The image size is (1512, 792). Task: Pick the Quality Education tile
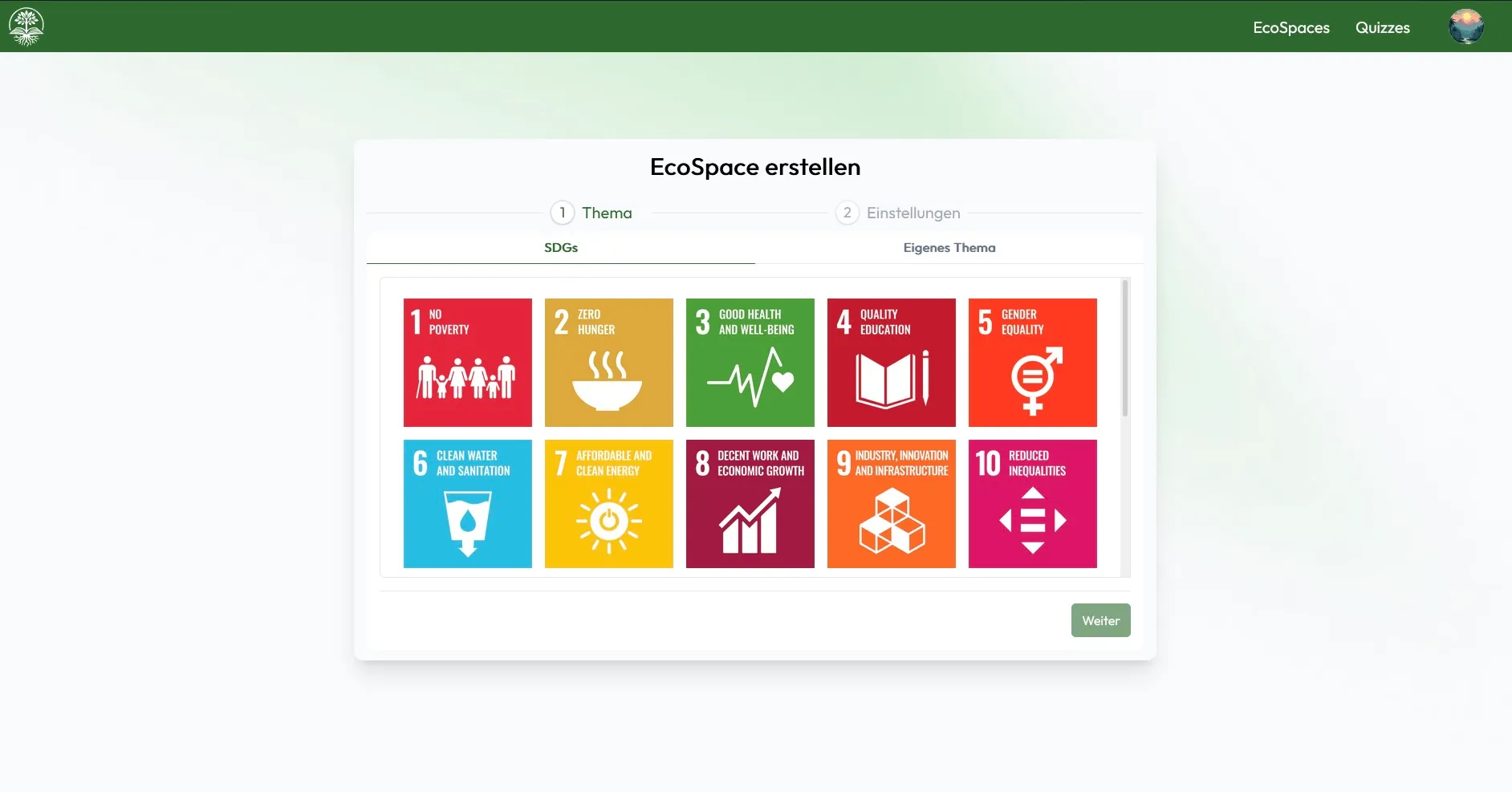click(891, 362)
